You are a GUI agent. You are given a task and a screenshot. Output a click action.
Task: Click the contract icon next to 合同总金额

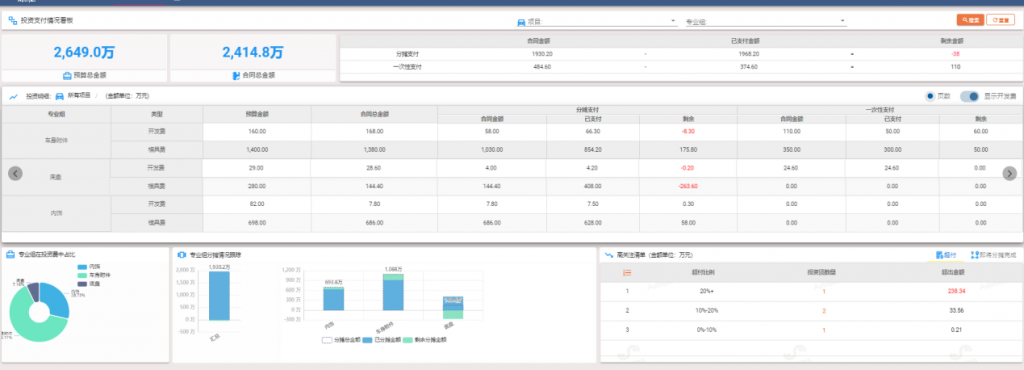tap(236, 75)
